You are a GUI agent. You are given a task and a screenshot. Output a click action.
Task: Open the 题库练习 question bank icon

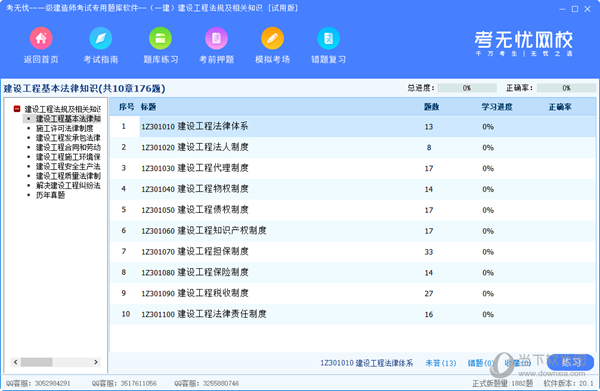point(160,38)
